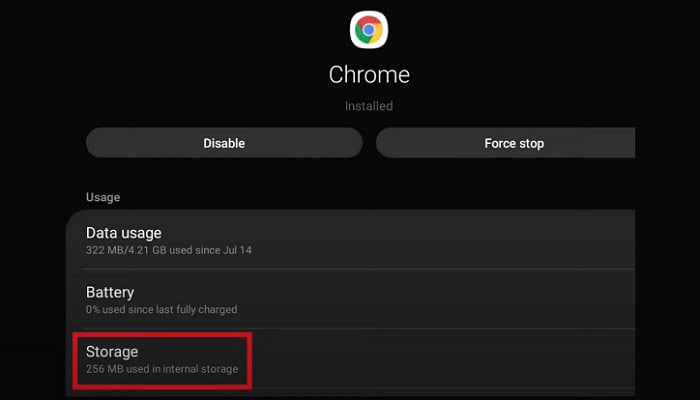The image size is (700, 400).
Task: Click the 322 MB/4.21 GB usage subtitle
Action: [x=168, y=250]
